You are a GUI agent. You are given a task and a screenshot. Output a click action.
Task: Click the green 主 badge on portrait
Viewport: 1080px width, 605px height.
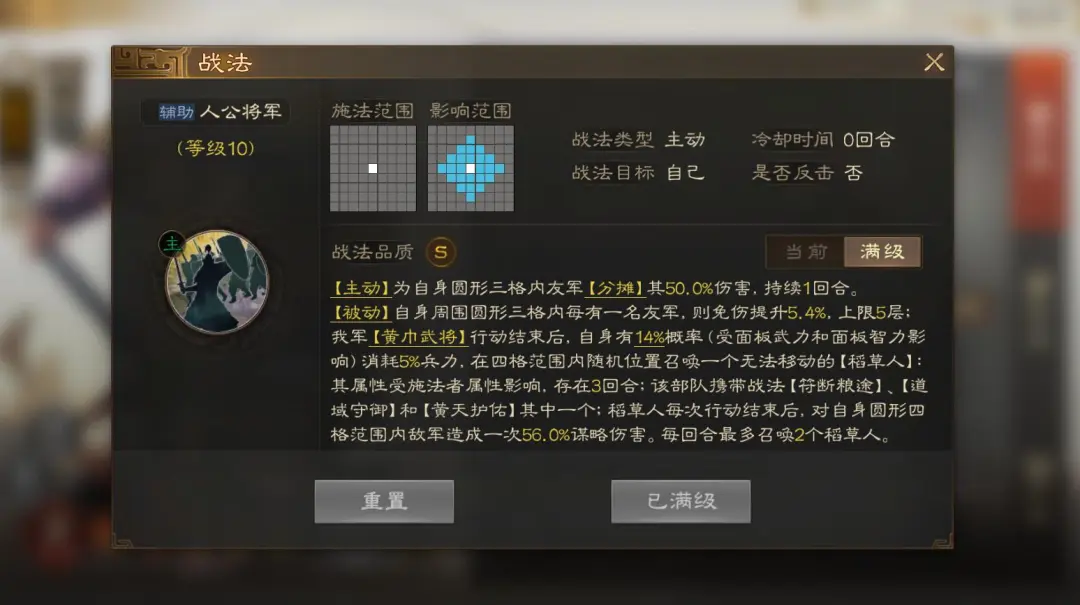[x=172, y=243]
